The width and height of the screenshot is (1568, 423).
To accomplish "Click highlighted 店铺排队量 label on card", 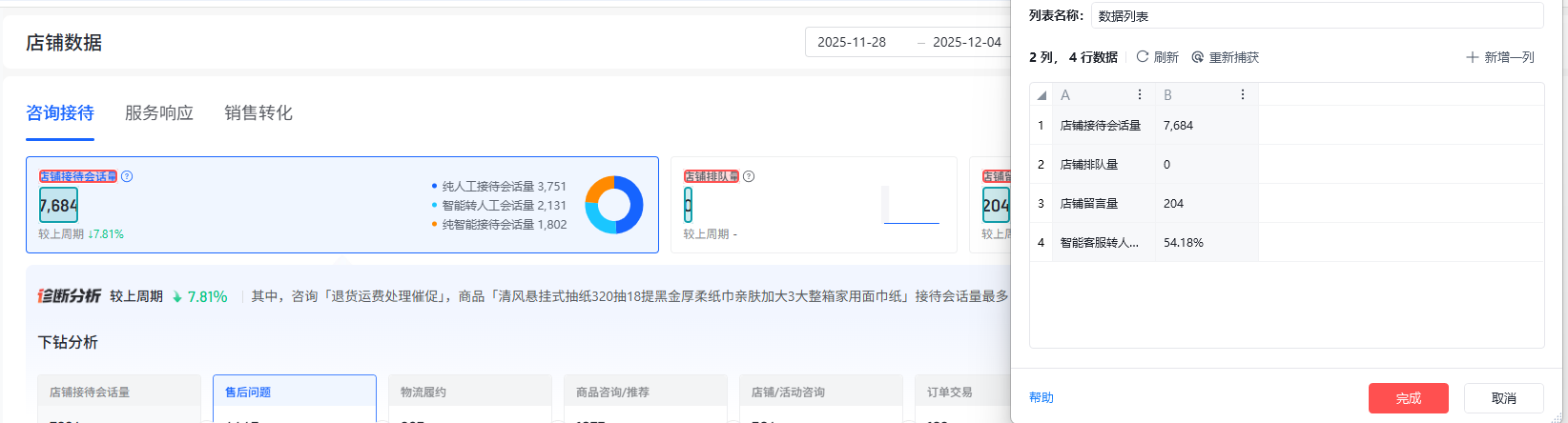I will coord(712,176).
